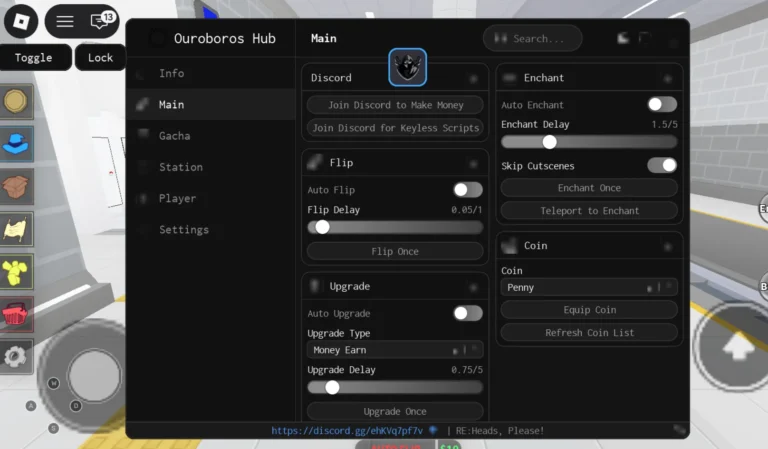
Task: Click the Toggle button at top left
Action: pos(34,57)
